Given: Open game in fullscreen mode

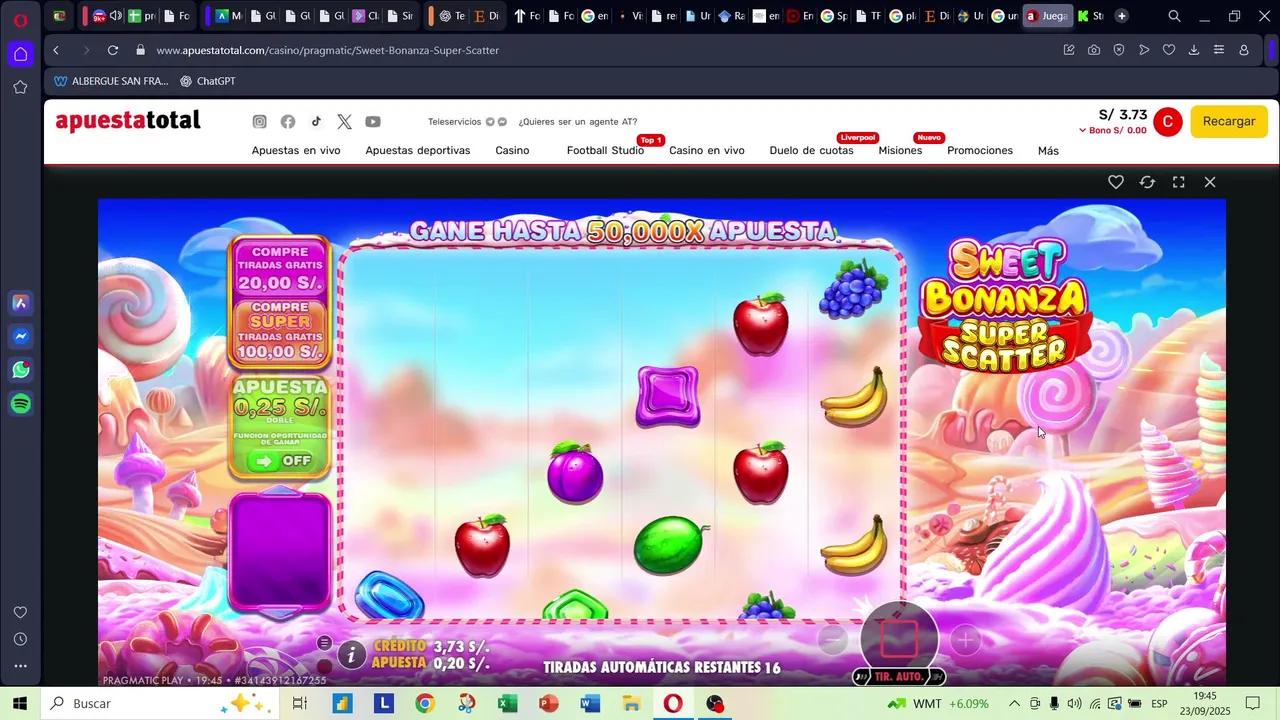Looking at the screenshot, I should [x=1179, y=182].
